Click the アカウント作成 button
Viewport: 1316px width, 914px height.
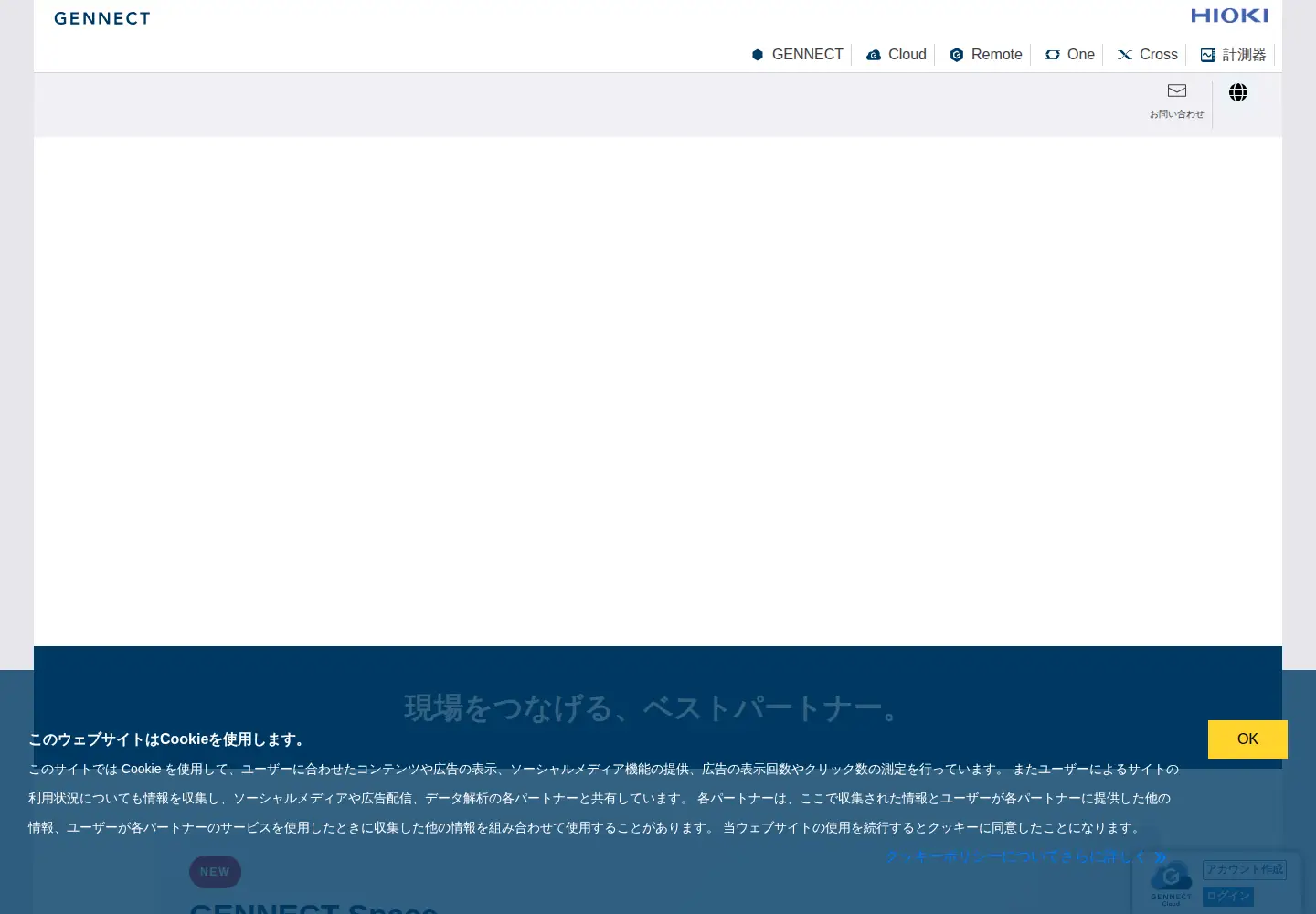click(1245, 869)
